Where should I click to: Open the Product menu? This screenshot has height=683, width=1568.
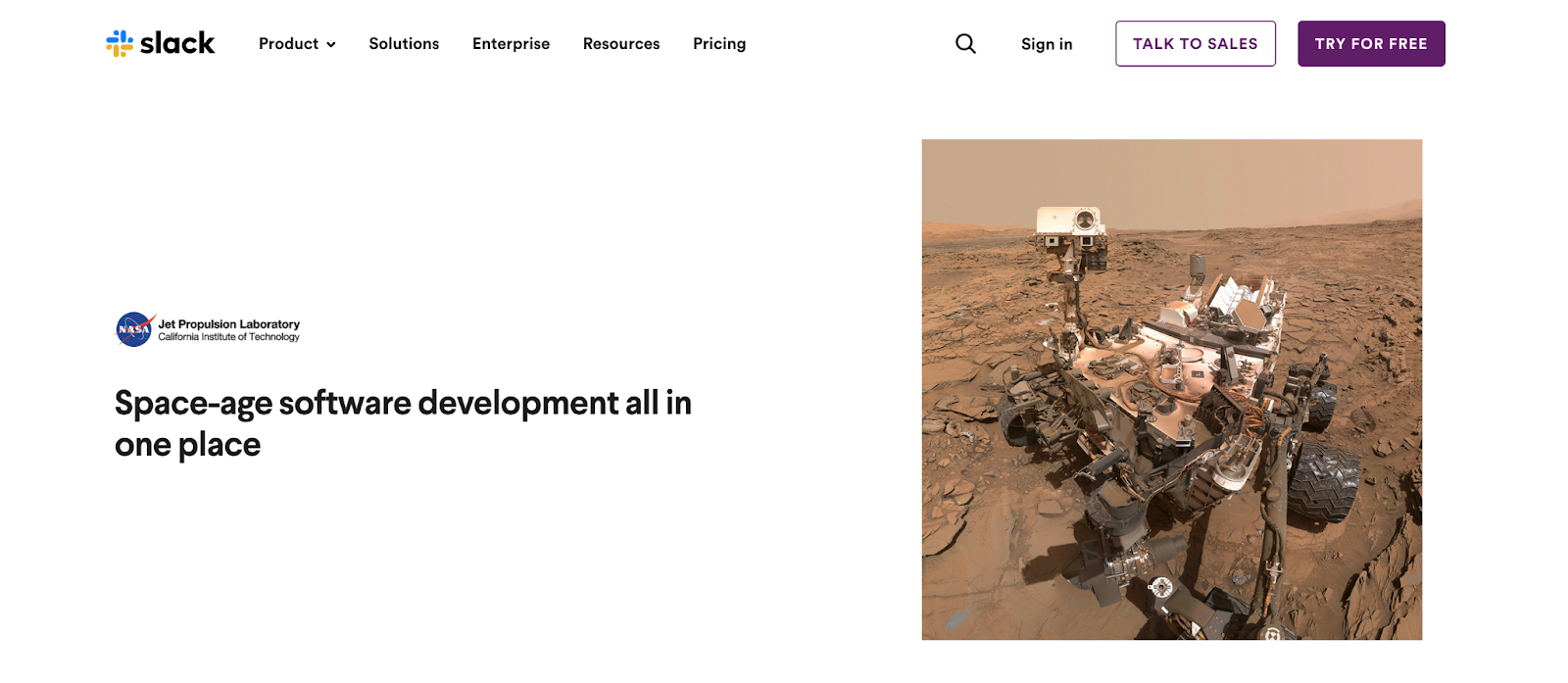pyautogui.click(x=297, y=44)
